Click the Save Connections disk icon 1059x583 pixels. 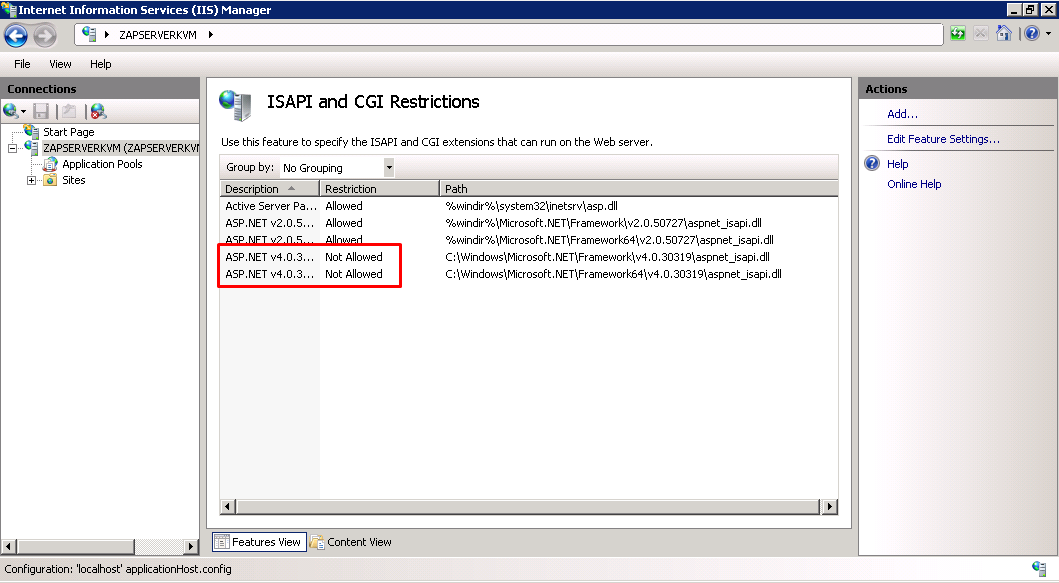point(40,110)
